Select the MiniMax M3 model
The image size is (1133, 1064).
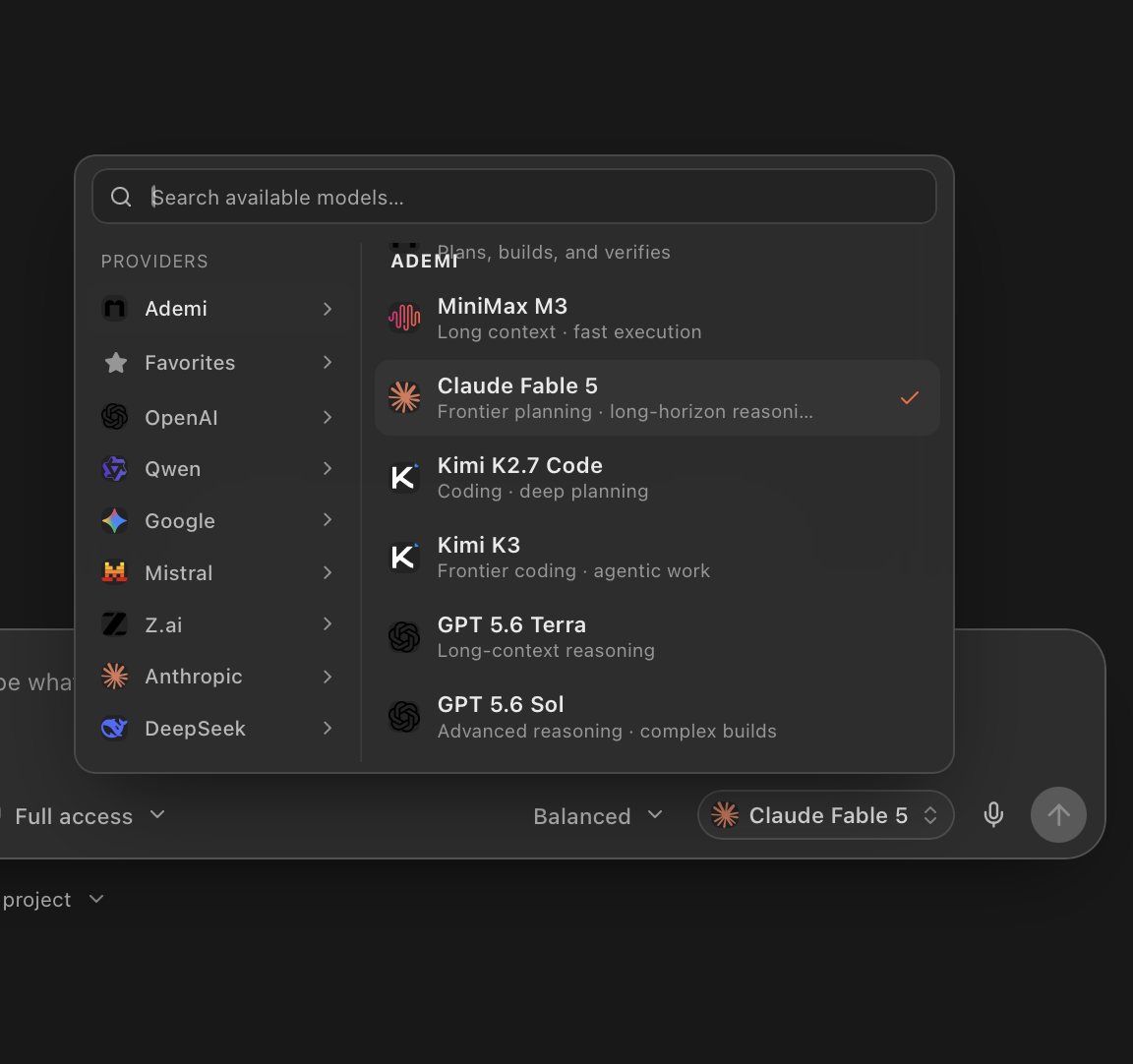pos(657,318)
